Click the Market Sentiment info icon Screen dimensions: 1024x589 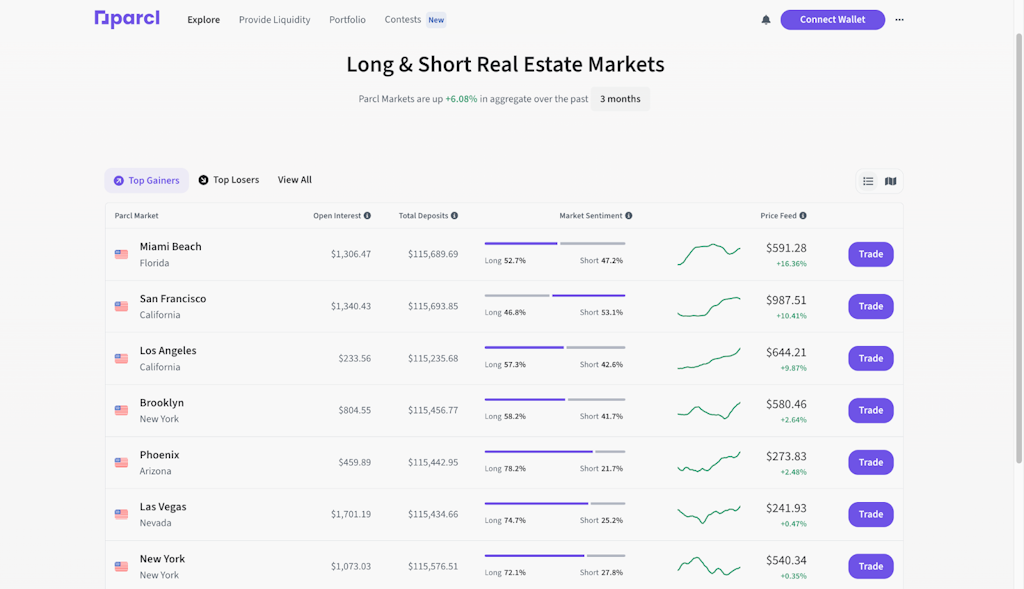[x=628, y=216]
